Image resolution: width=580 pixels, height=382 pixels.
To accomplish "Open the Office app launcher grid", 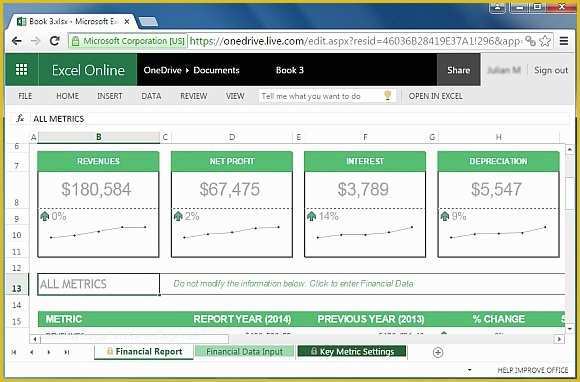I will [21, 70].
